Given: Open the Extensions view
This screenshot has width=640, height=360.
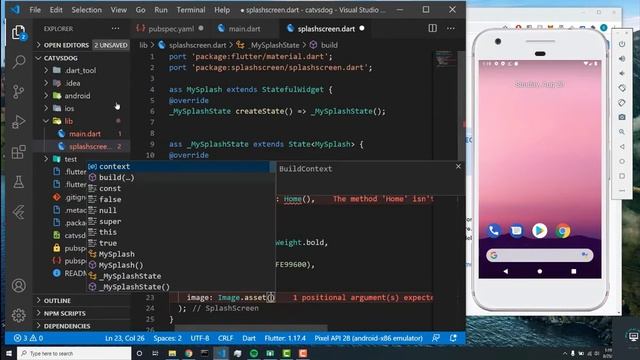Looking at the screenshot, I should 18,152.
